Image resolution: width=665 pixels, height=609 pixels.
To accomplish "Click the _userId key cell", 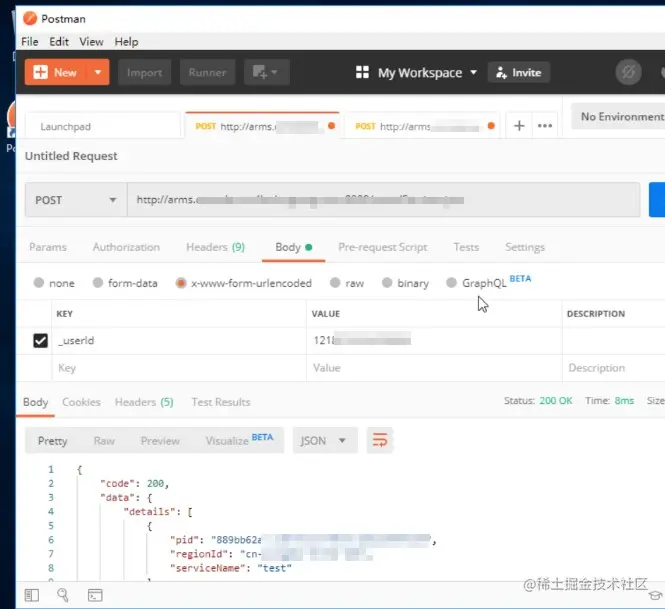I will point(179,340).
